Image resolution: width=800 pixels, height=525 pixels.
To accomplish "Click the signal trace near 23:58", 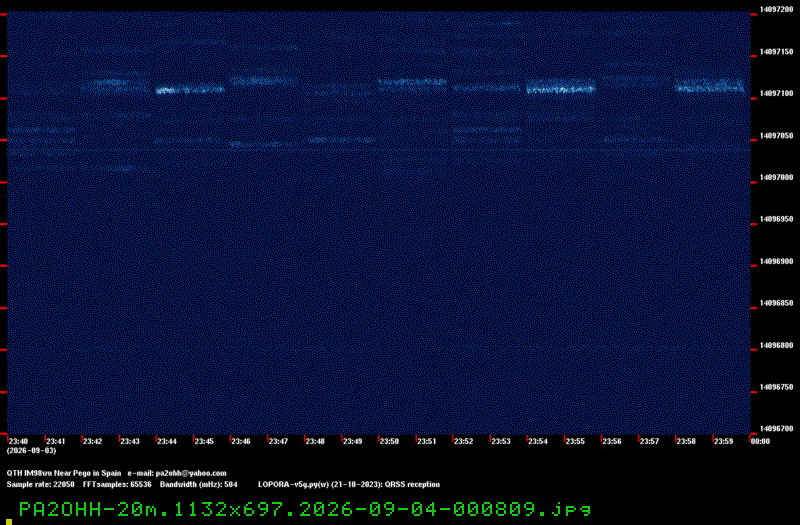I will 709,86.
